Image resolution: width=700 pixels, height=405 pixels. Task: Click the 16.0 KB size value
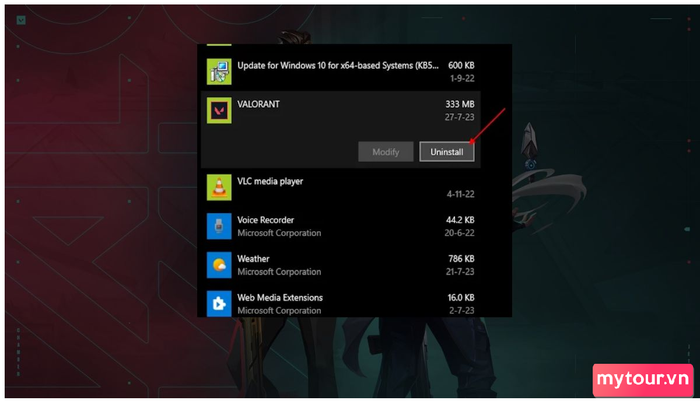point(461,297)
